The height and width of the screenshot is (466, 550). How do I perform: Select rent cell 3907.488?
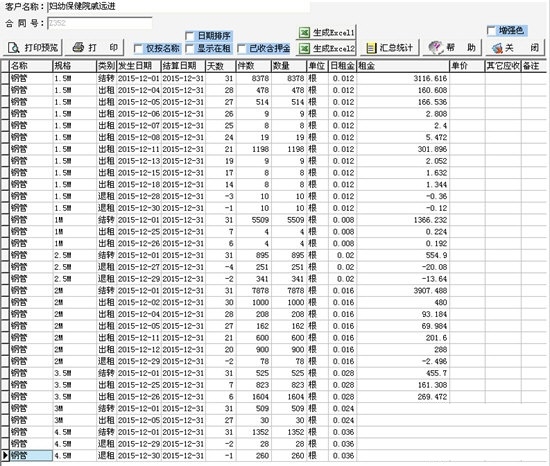(403, 290)
